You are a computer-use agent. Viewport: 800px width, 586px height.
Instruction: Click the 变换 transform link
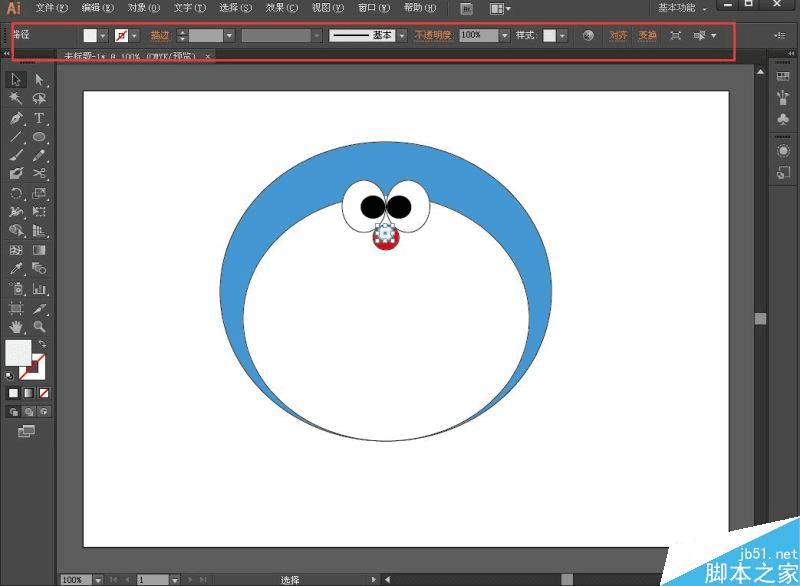pyautogui.click(x=647, y=36)
